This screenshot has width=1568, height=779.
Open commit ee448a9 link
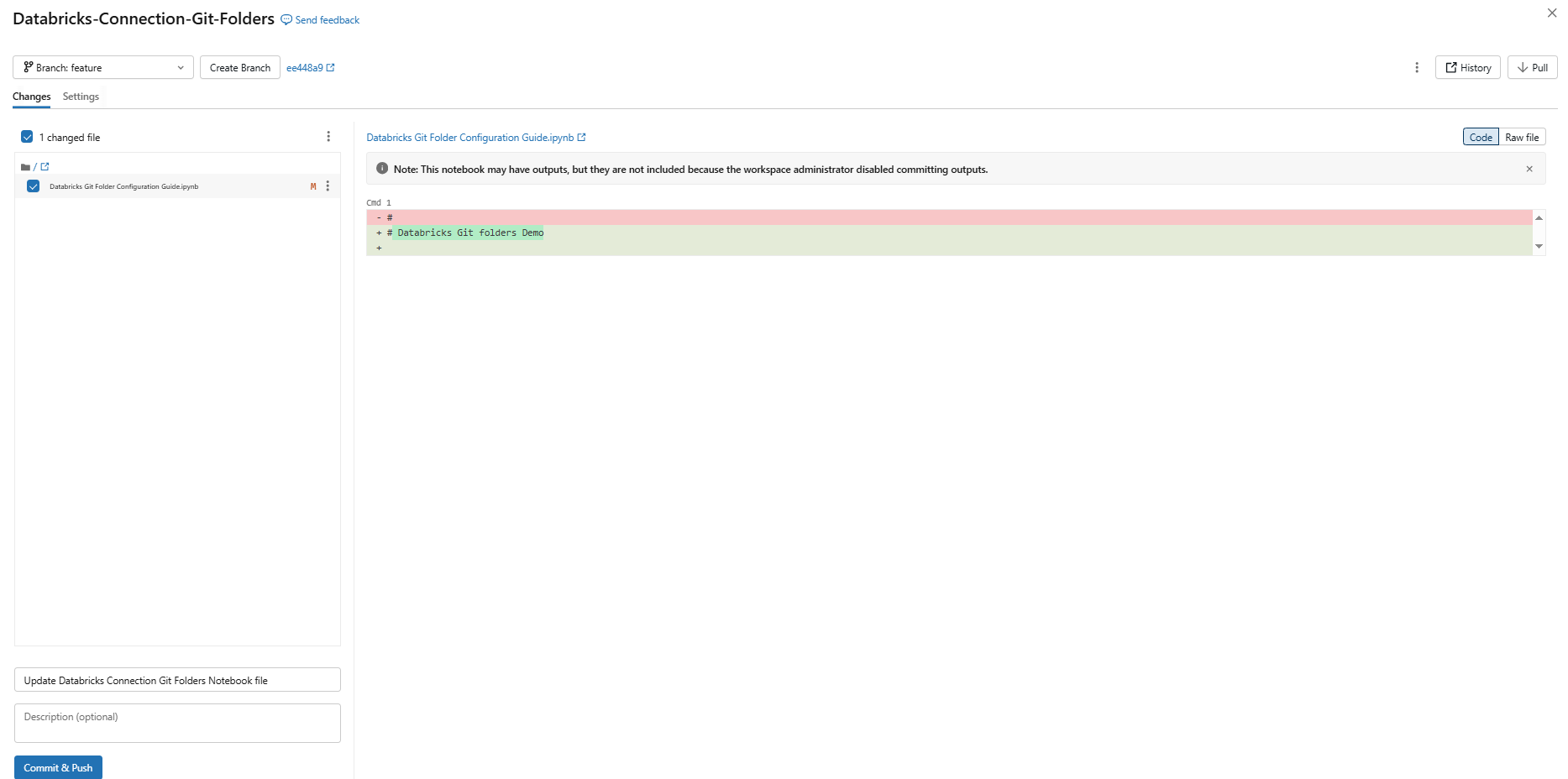click(305, 68)
